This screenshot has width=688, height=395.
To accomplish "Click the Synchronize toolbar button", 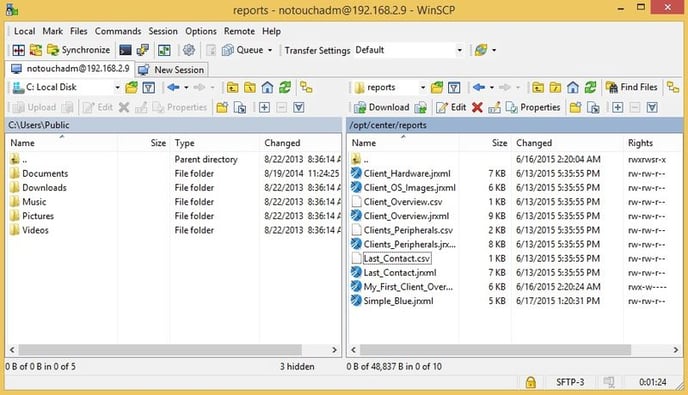I will coord(79,50).
